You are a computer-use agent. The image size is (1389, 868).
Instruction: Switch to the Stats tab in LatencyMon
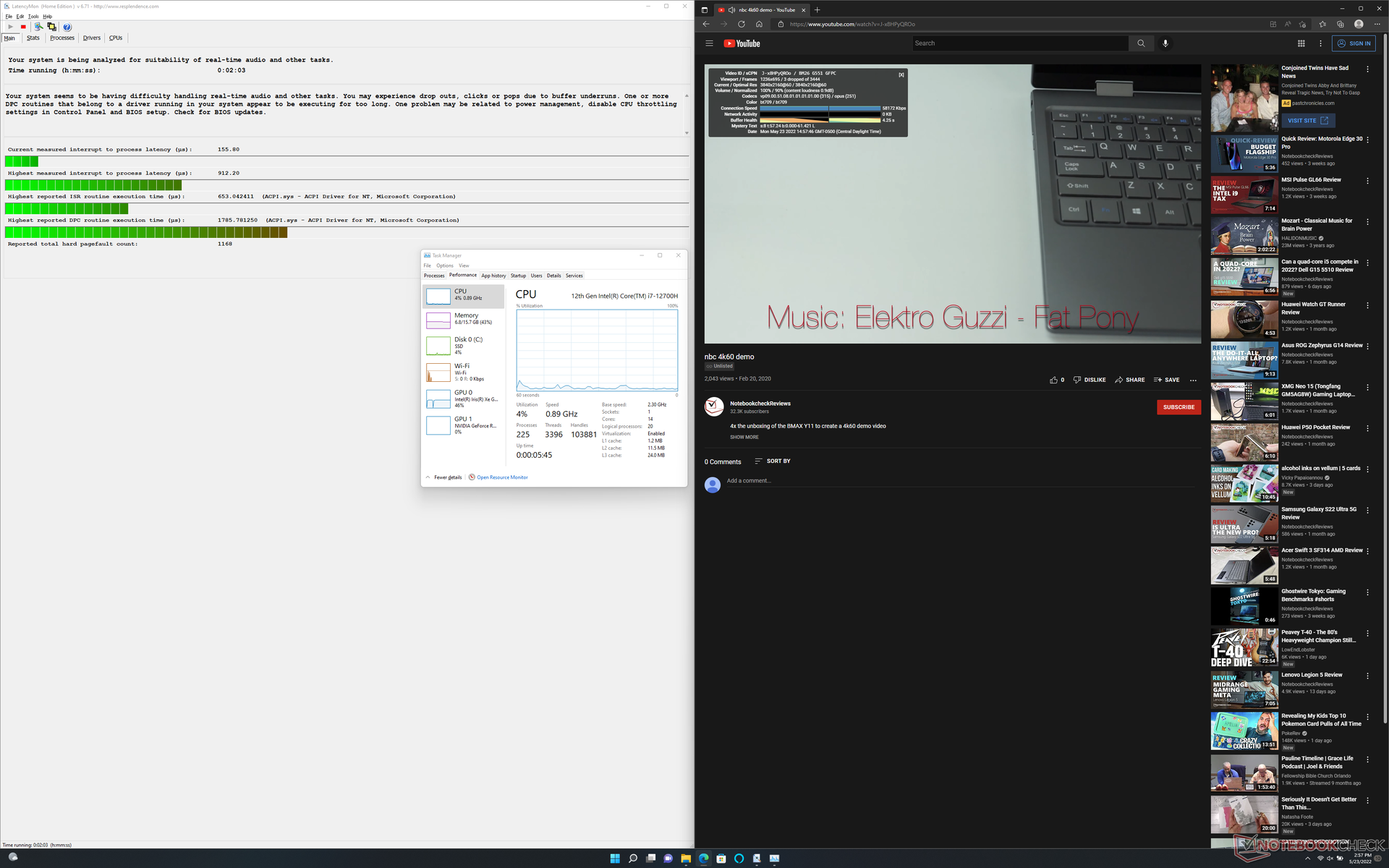pyautogui.click(x=33, y=38)
